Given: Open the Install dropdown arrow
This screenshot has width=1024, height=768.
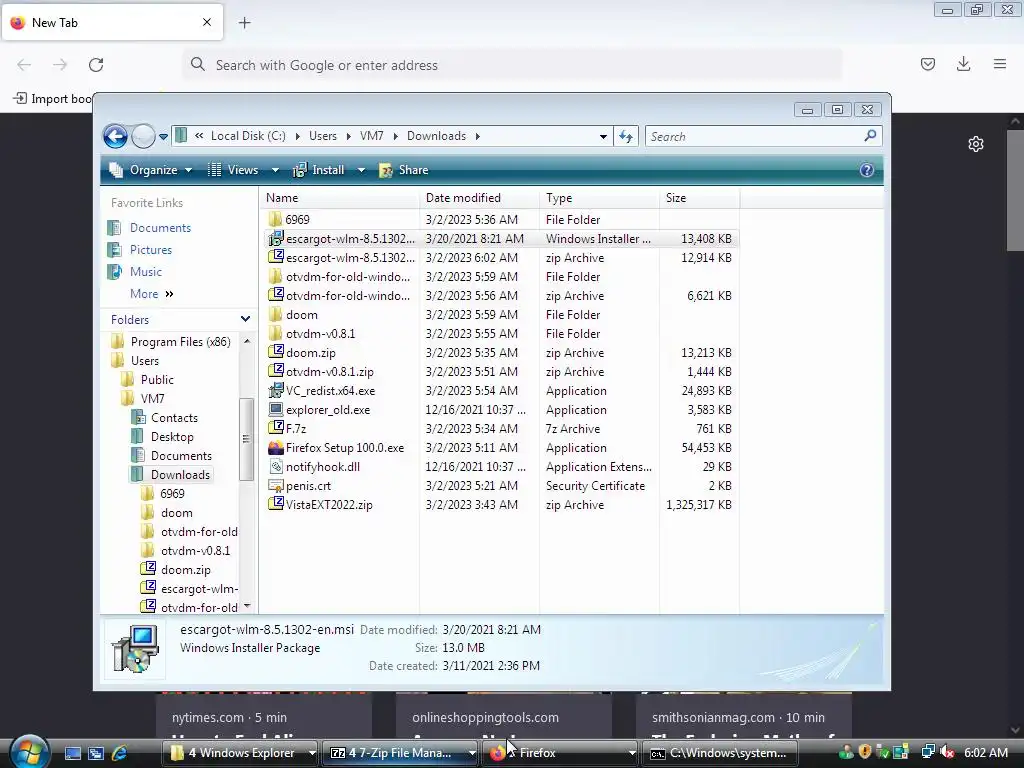Looking at the screenshot, I should point(360,170).
